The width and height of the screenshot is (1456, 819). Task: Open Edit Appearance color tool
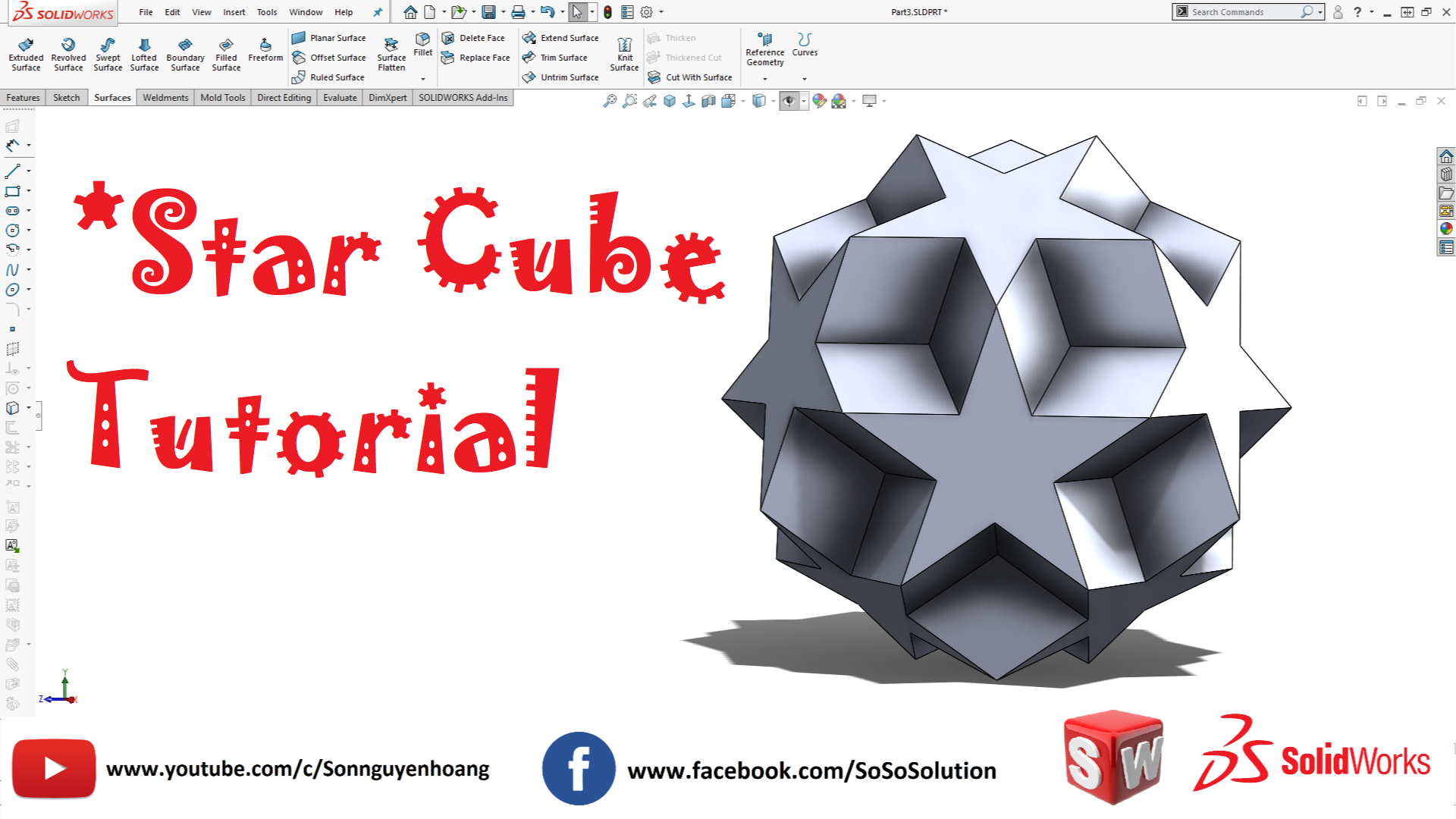coord(819,100)
